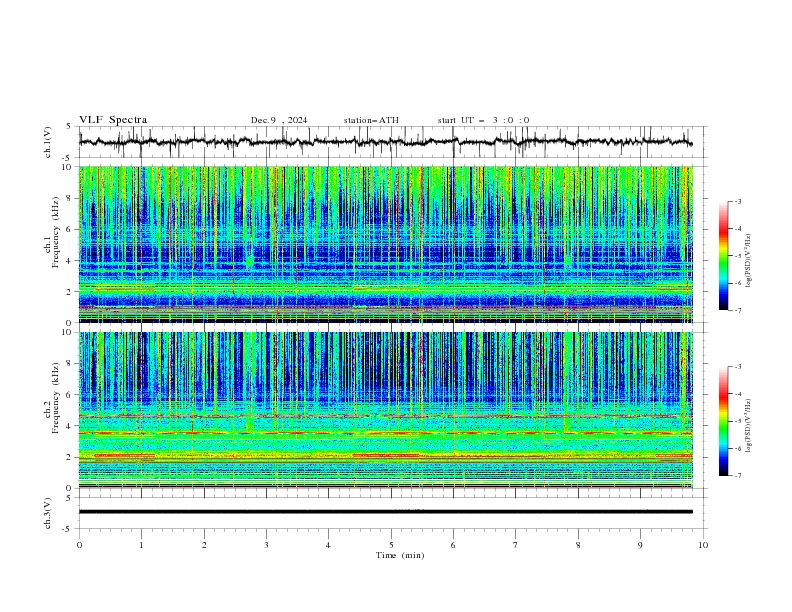Select the "Time (min)" axis label
The image size is (792, 612).
click(400, 555)
